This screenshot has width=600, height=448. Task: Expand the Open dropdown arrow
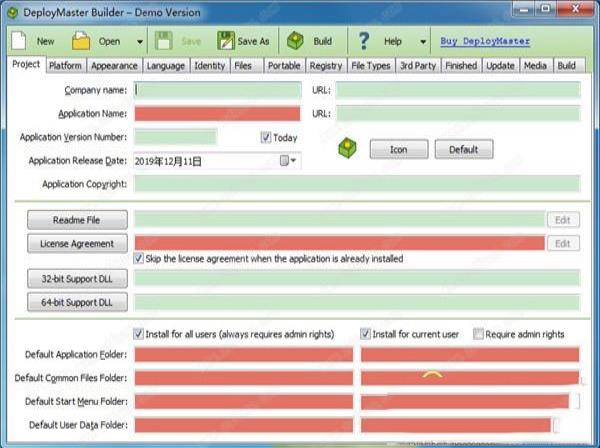click(x=140, y=41)
